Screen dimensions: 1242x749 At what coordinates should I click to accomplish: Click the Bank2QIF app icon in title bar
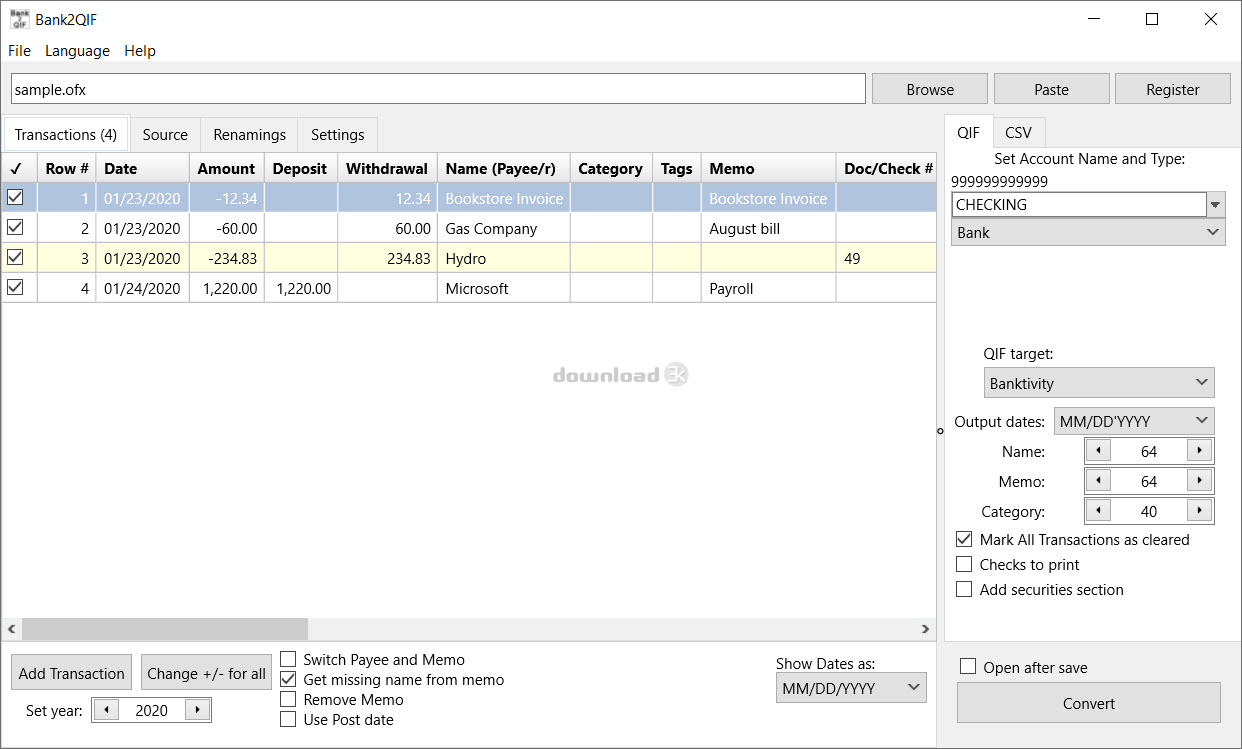[19, 19]
